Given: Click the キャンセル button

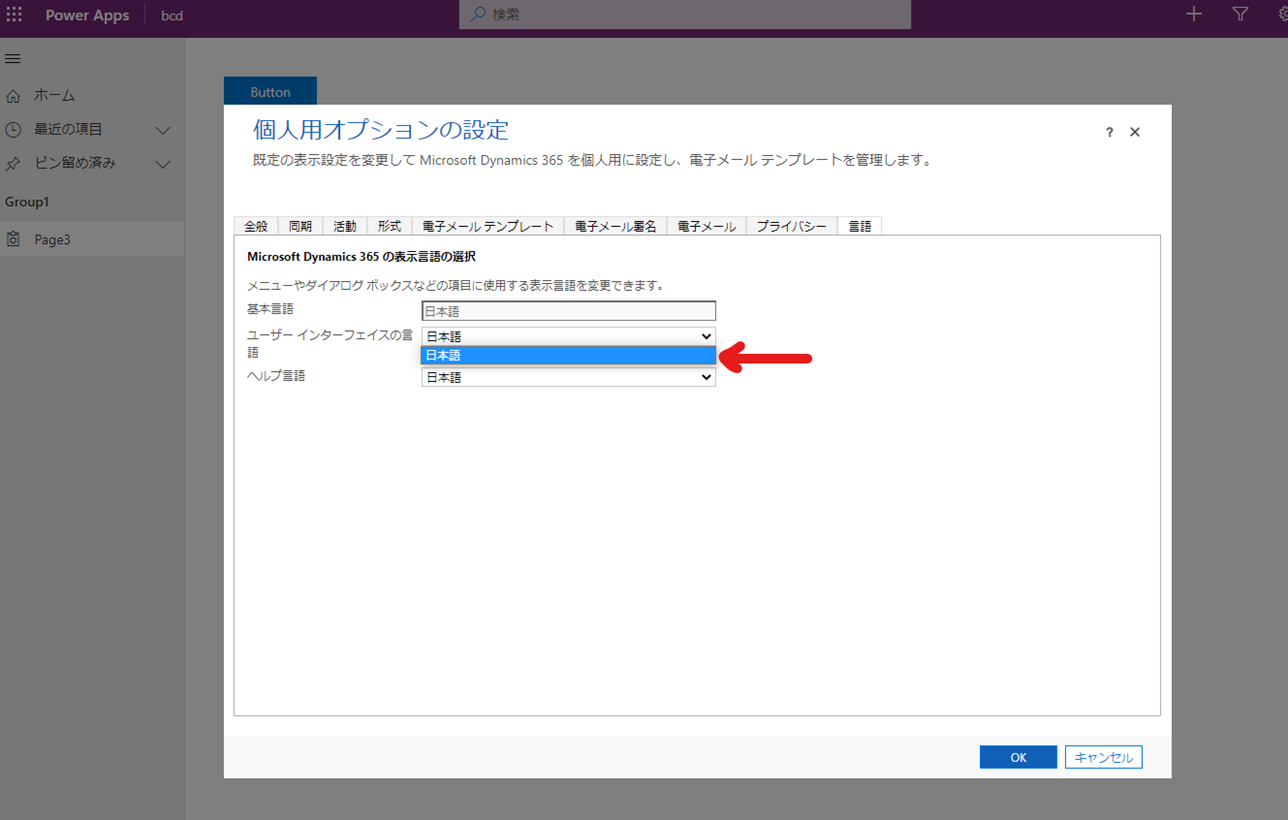Looking at the screenshot, I should tap(1104, 757).
